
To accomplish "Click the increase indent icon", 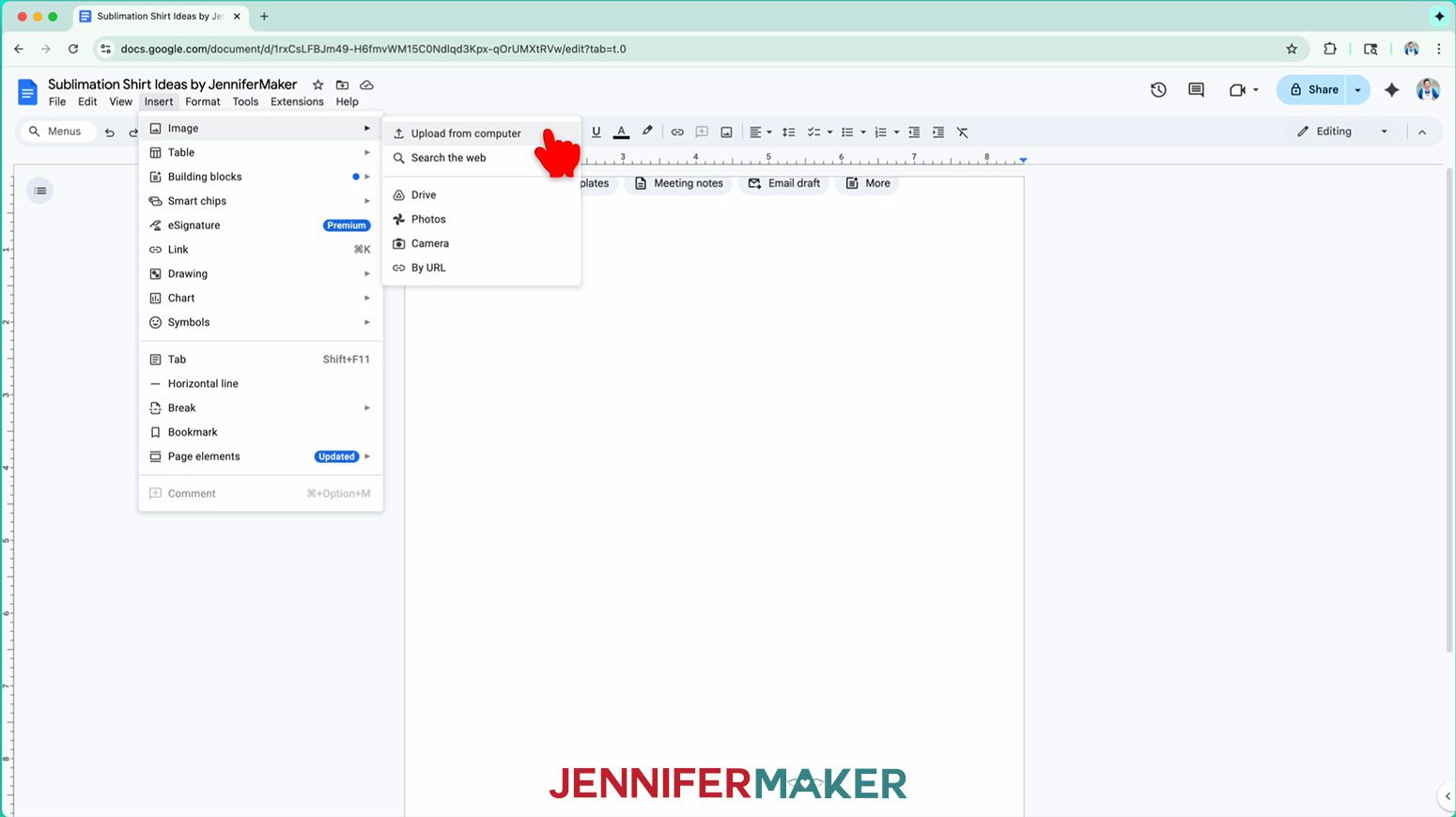I will pos(938,132).
